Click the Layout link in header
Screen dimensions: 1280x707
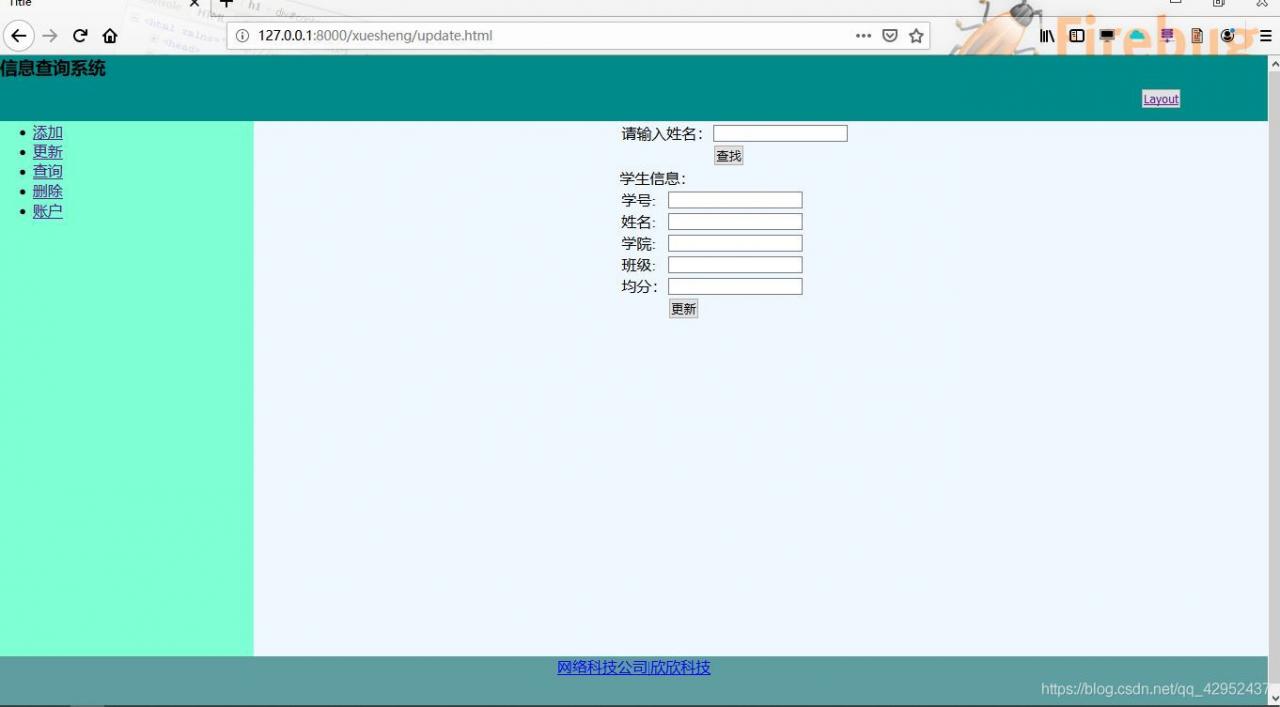tap(1161, 99)
